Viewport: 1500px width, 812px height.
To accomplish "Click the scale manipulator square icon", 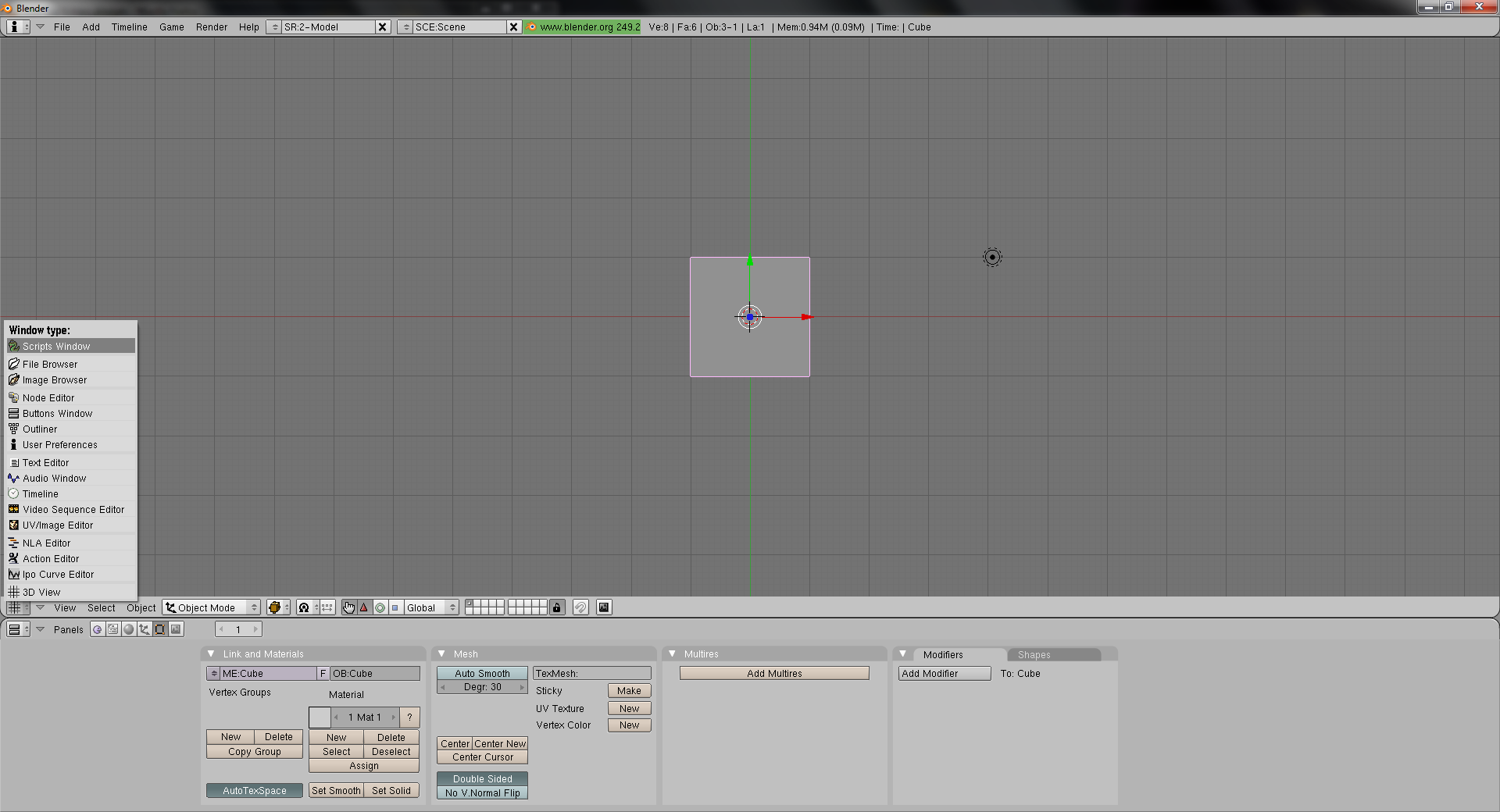I will pyautogui.click(x=395, y=607).
